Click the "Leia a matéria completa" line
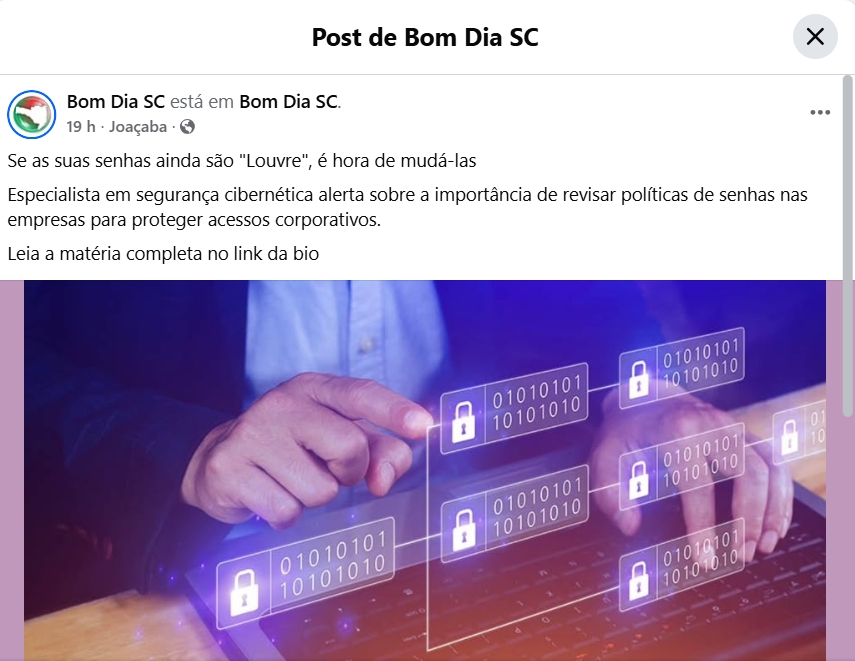The height and width of the screenshot is (661, 855). coord(163,254)
